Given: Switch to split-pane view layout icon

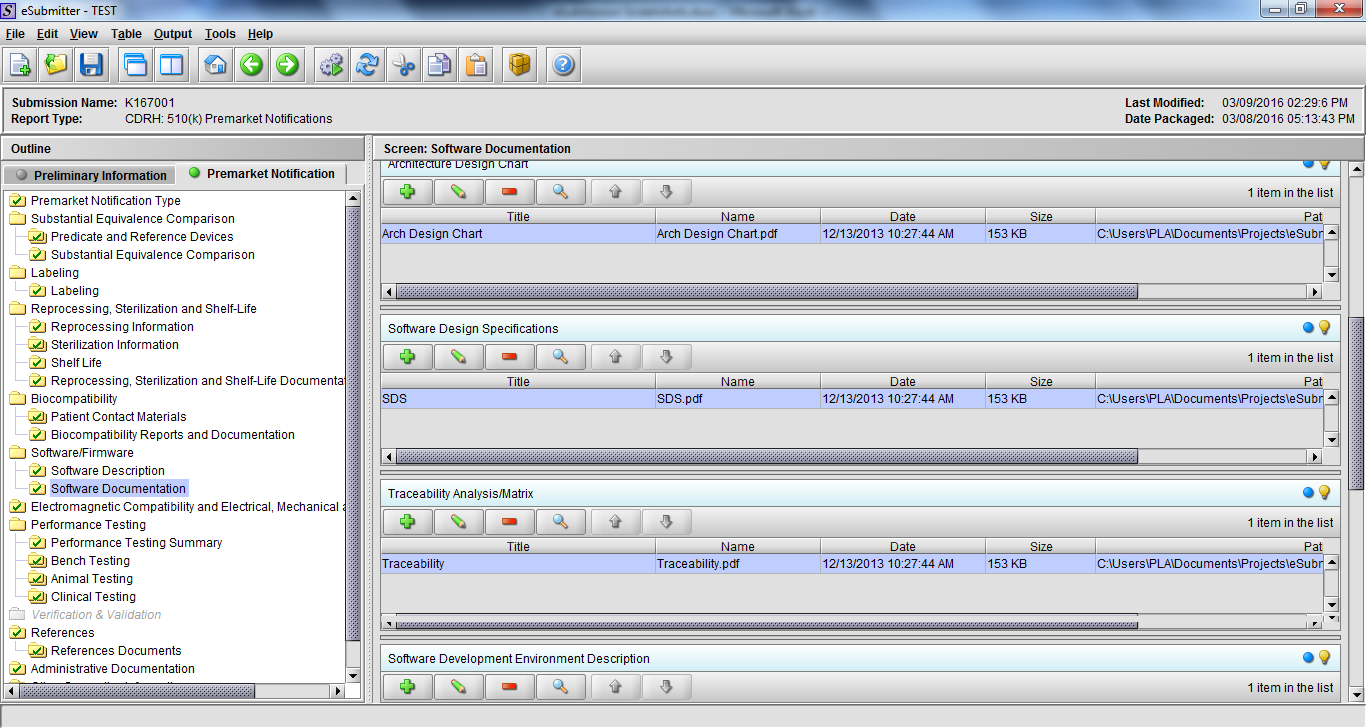Looking at the screenshot, I should click(x=172, y=66).
